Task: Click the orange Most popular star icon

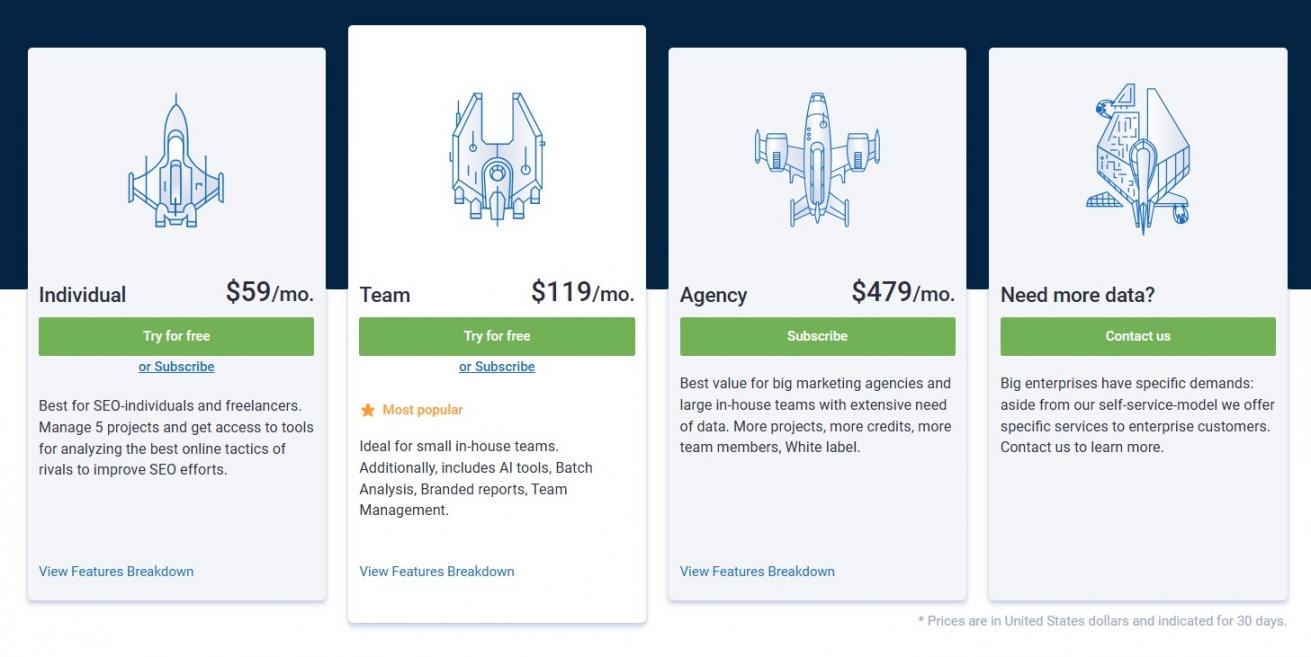Action: (367, 410)
